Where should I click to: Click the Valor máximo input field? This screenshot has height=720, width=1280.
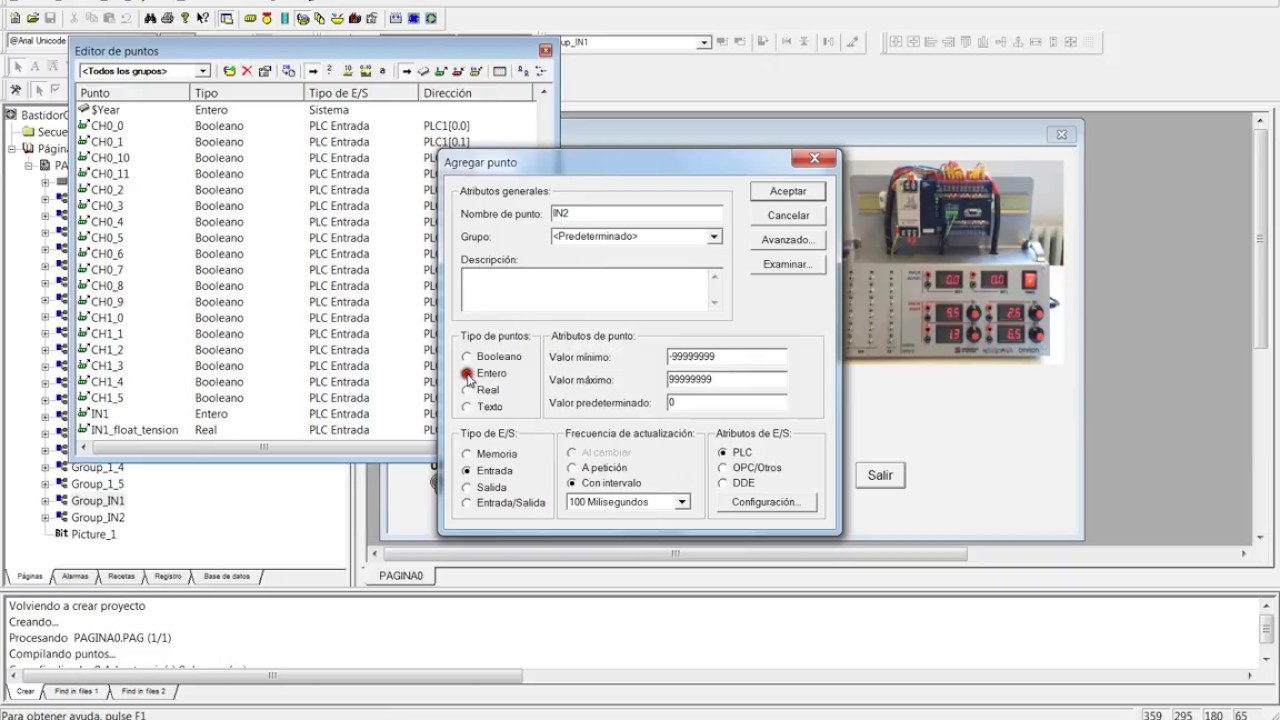point(726,380)
